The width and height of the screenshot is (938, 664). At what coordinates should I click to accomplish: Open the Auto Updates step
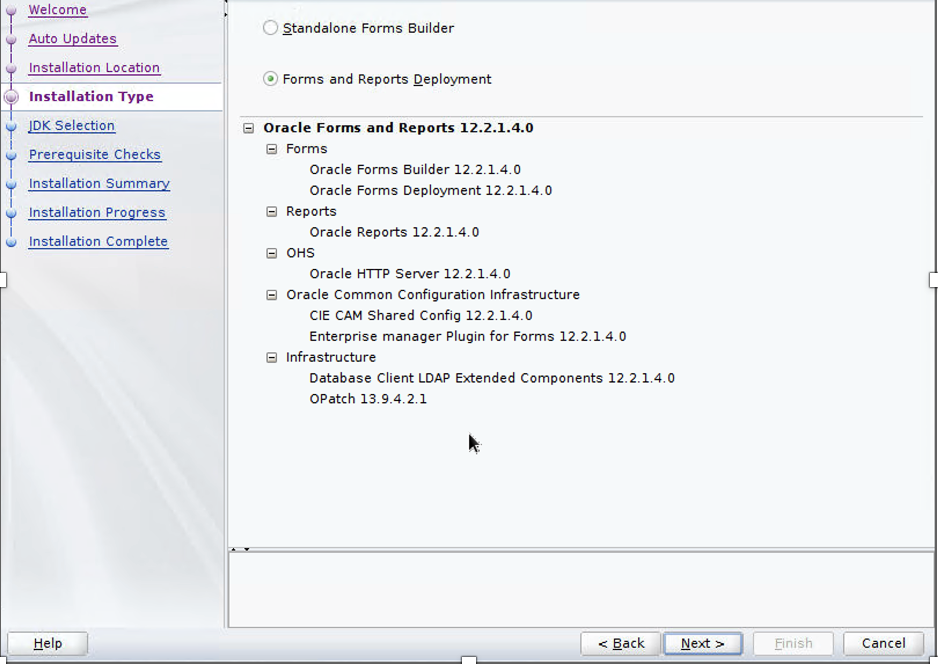point(72,39)
